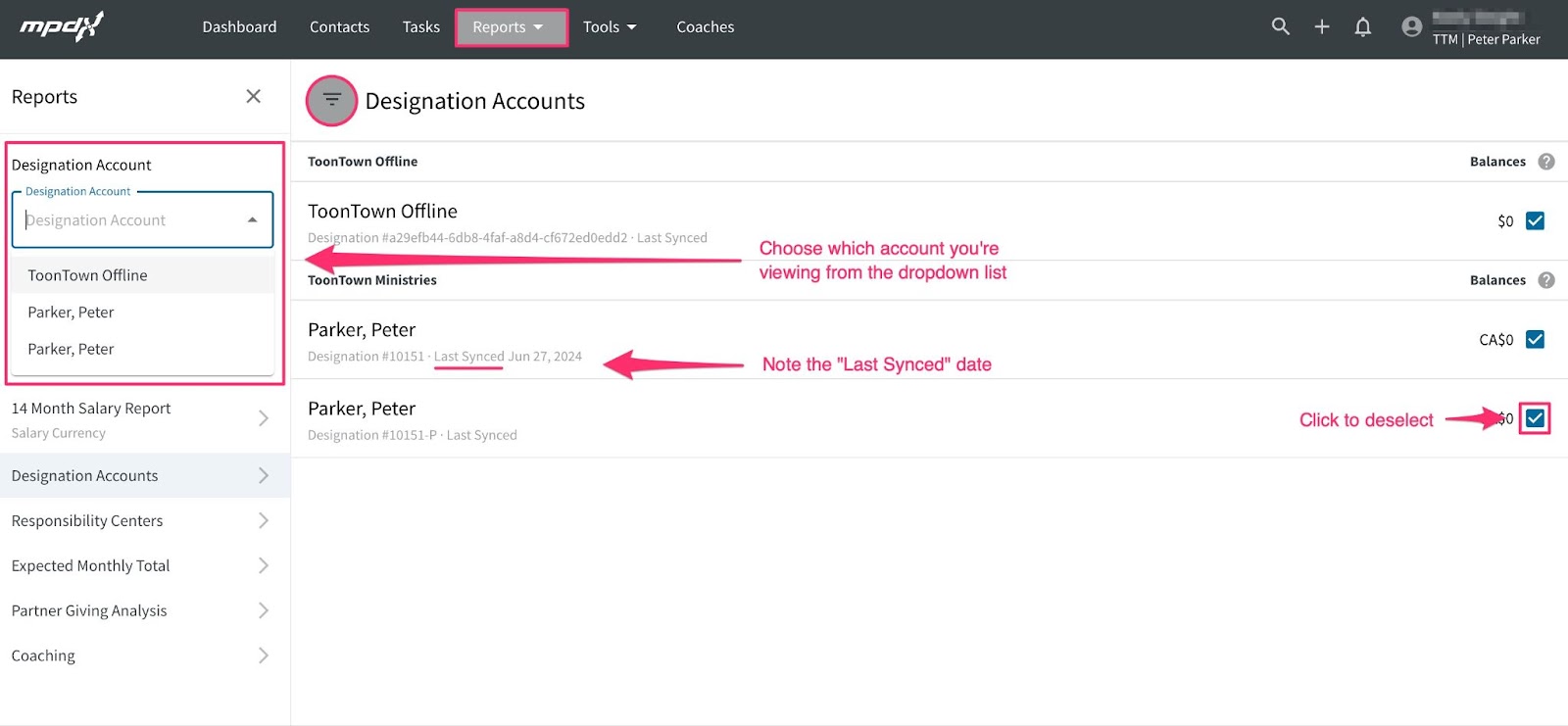The width and height of the screenshot is (1568, 726).
Task: Click the ToonTown Ministries Balances help icon
Action: pos(1546,280)
